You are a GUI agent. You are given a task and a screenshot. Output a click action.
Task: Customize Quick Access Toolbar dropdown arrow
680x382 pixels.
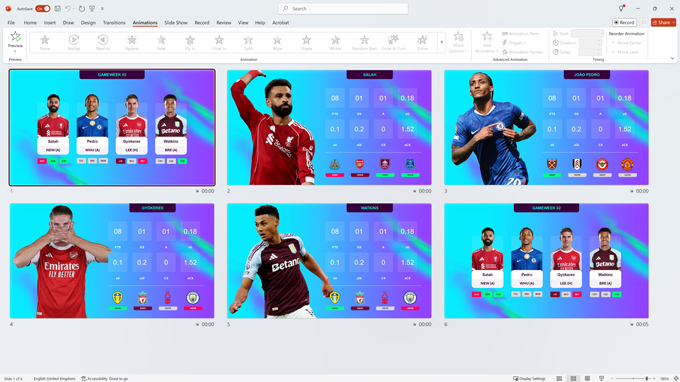tap(102, 9)
